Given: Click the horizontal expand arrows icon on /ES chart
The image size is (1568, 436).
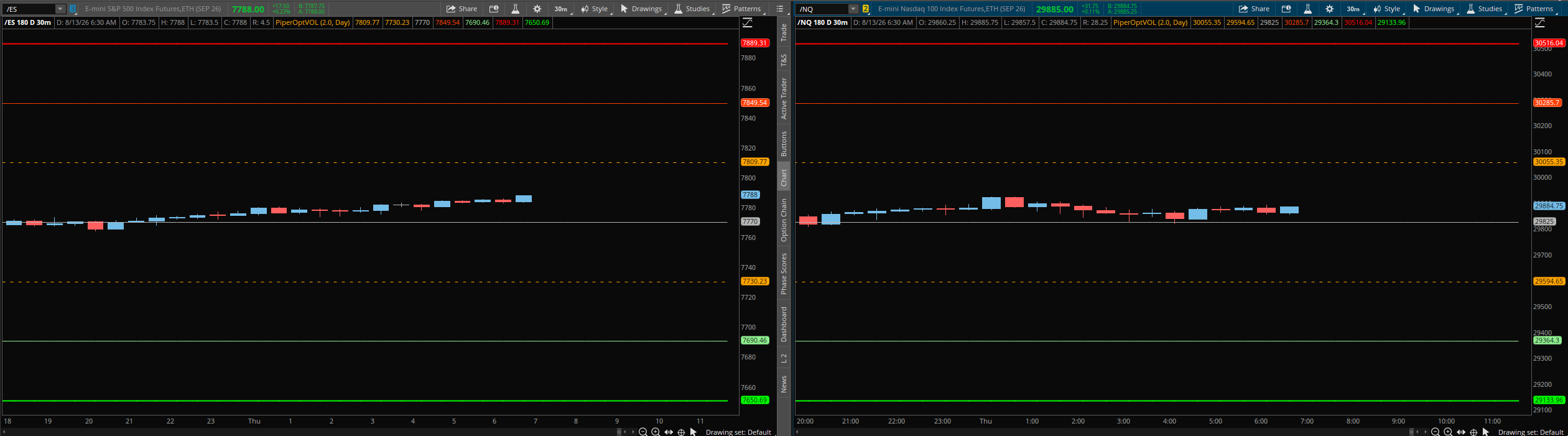Looking at the screenshot, I should point(669,432).
